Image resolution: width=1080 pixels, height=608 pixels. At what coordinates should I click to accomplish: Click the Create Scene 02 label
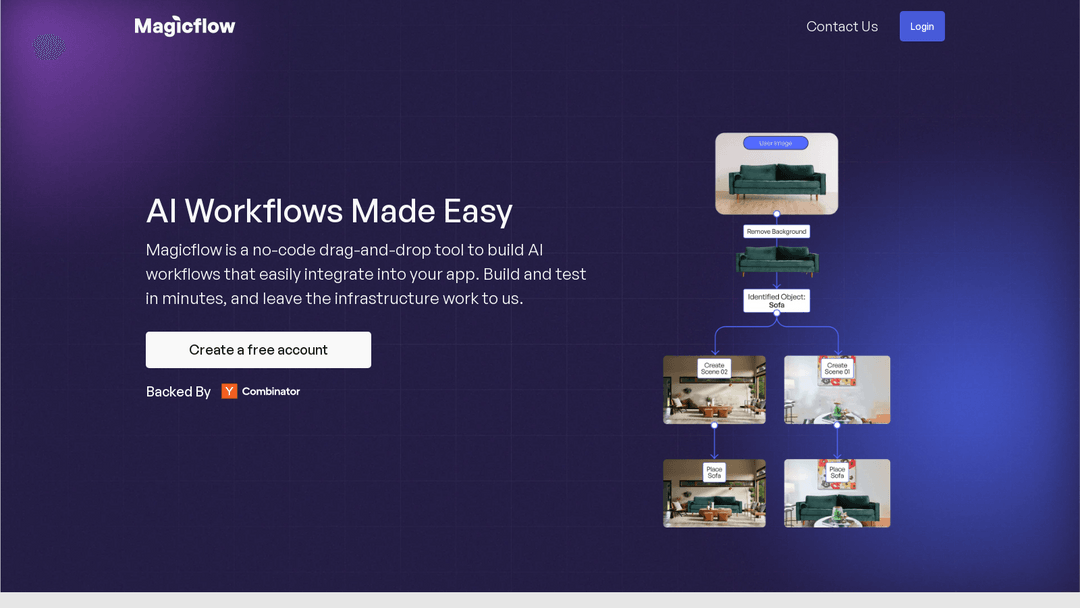pyautogui.click(x=714, y=368)
